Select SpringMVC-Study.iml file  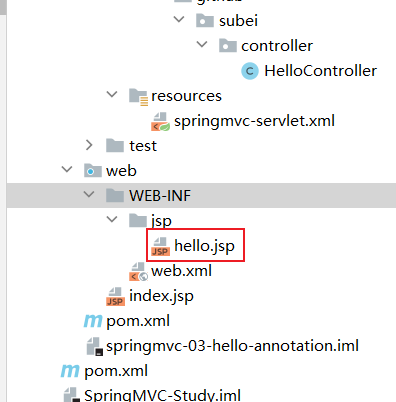(162, 396)
